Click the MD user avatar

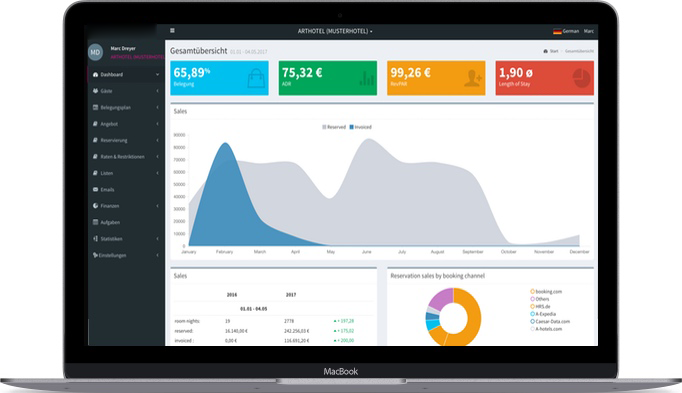click(x=95, y=52)
